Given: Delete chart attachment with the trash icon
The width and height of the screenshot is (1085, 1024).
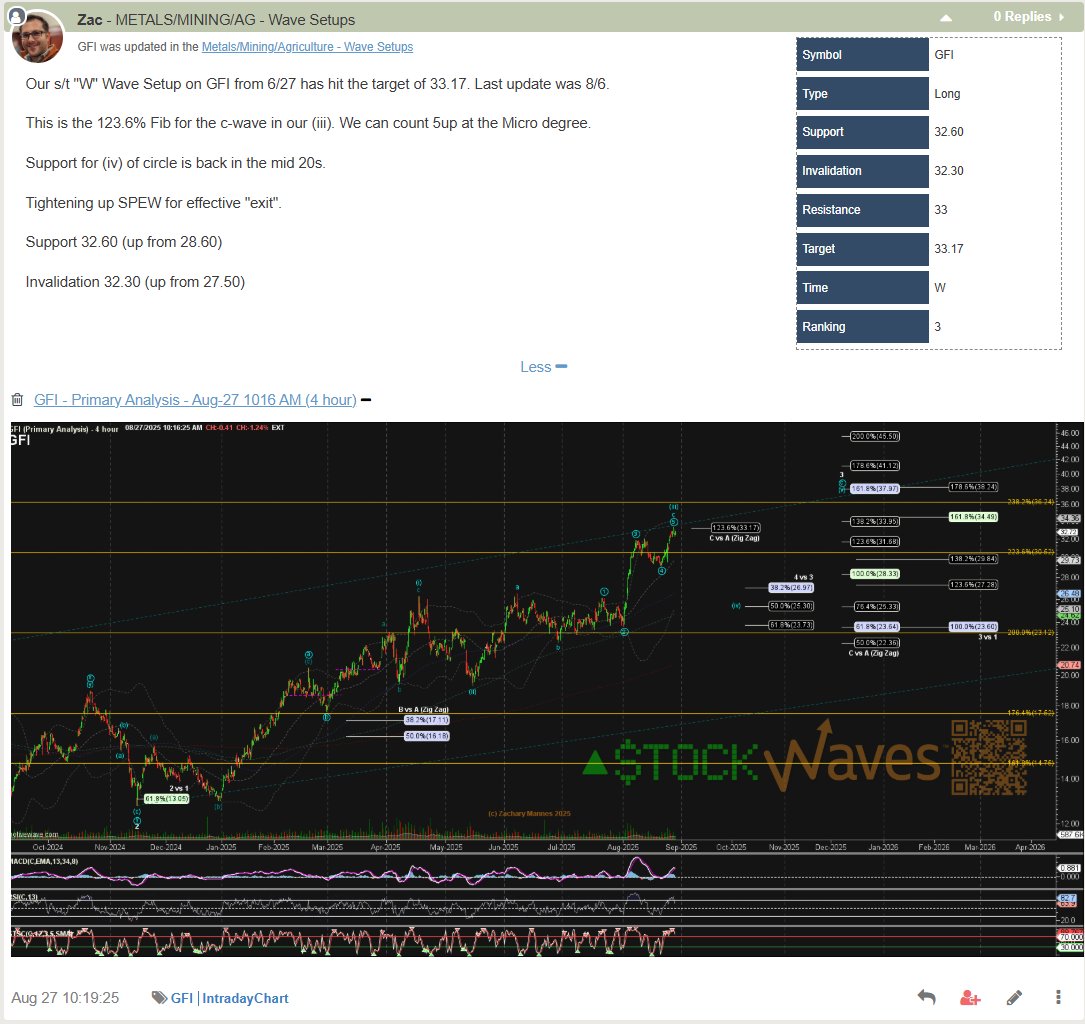Looking at the screenshot, I should 17,399.
